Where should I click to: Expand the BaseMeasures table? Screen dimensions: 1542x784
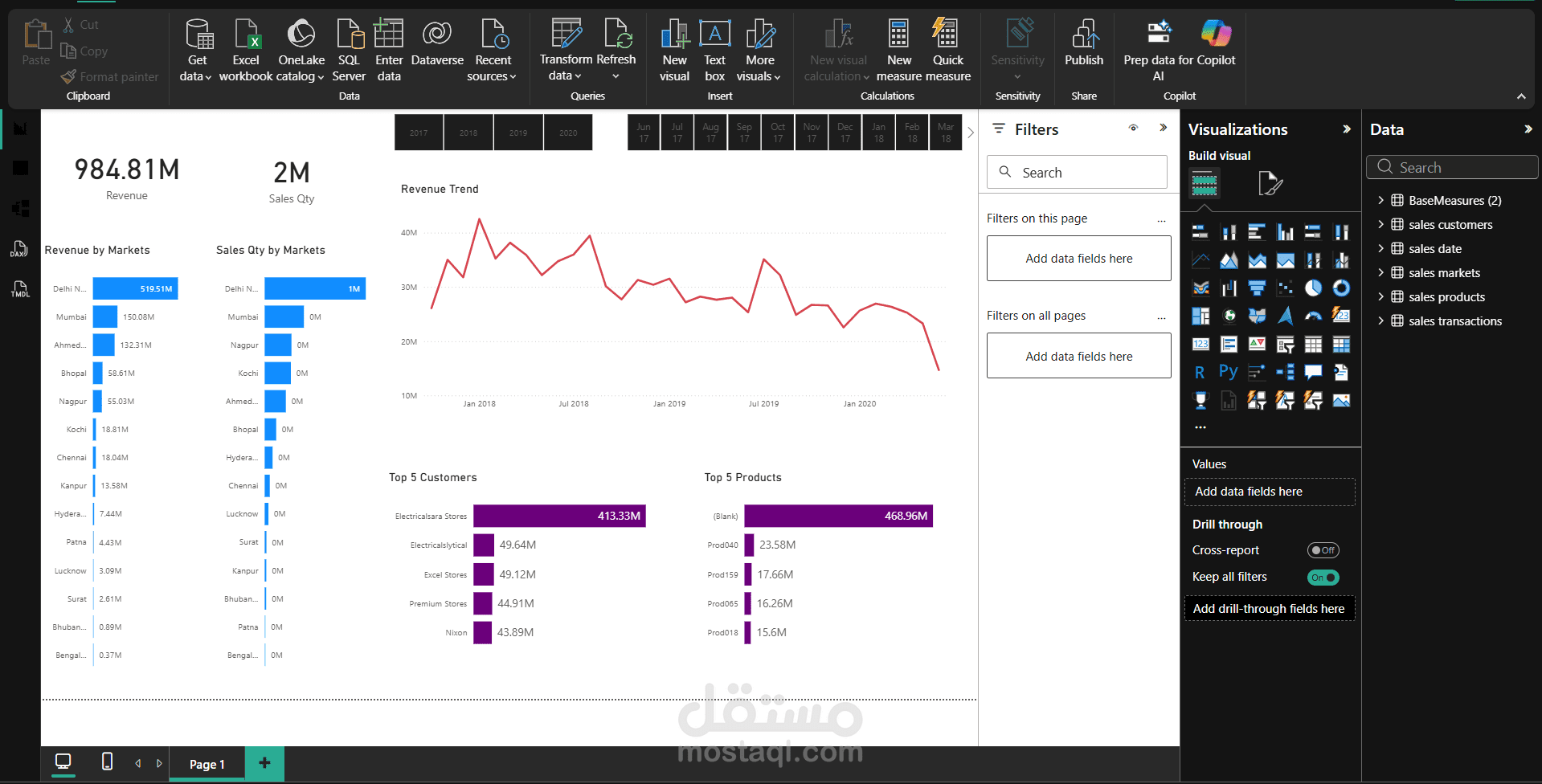click(x=1380, y=200)
